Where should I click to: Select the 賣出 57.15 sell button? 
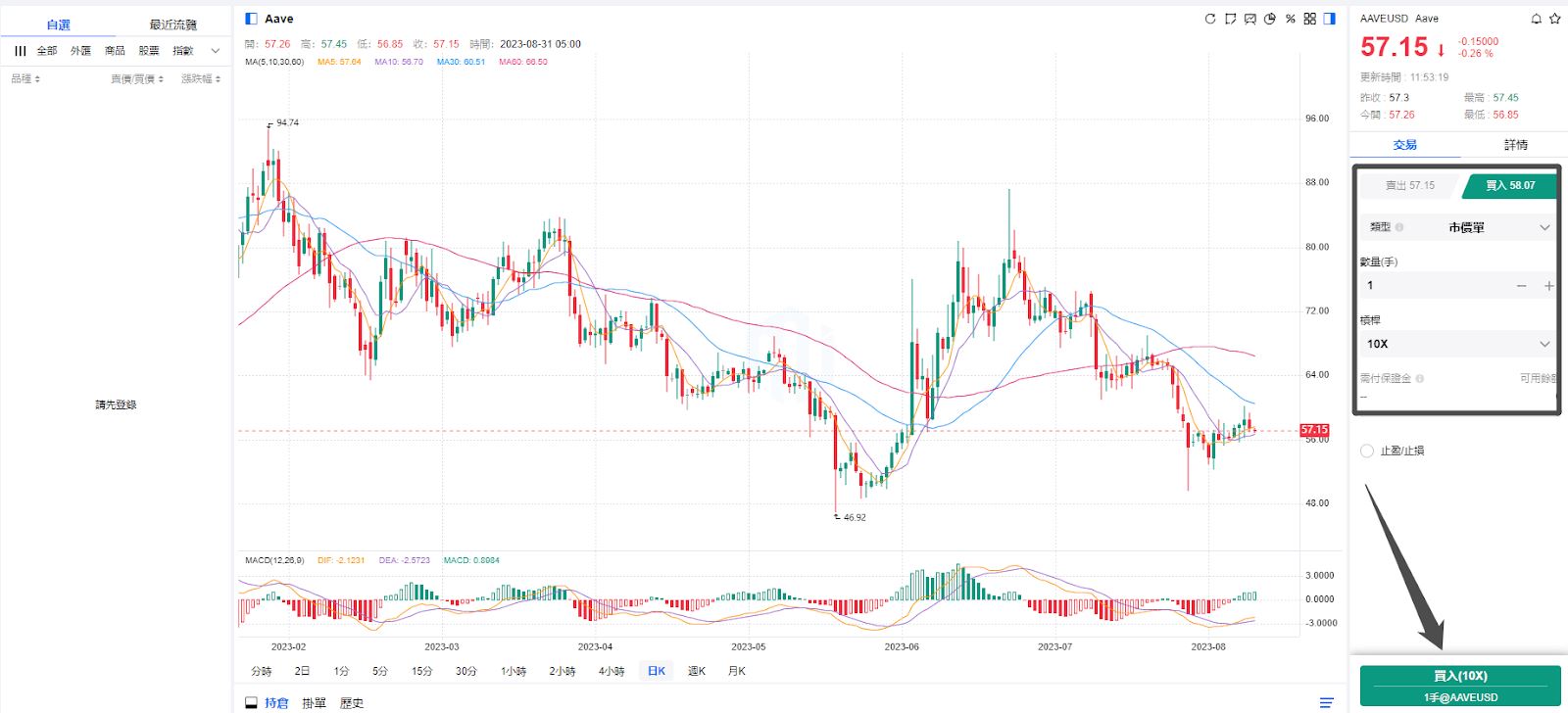(x=1409, y=185)
